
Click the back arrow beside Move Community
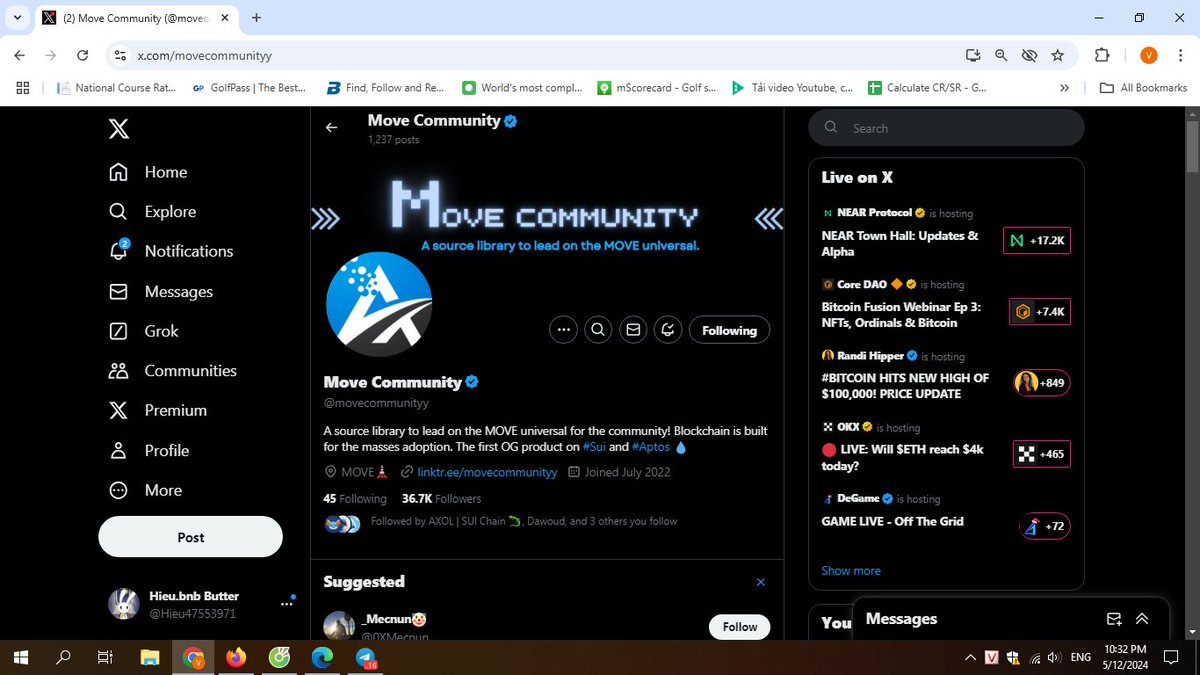point(331,128)
